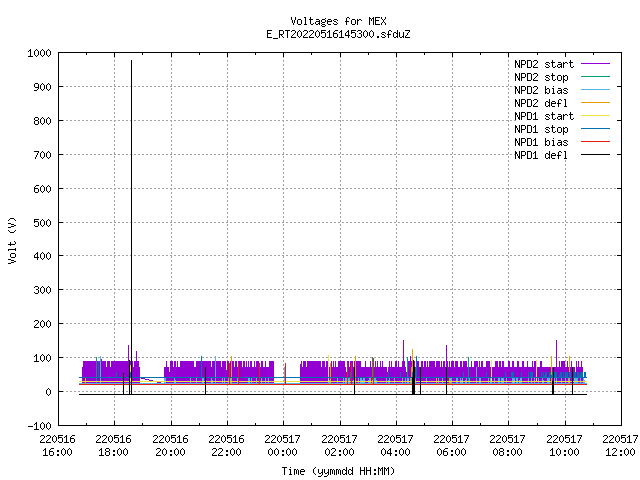
Task: Click the 10:00 x-axis tick label
Action: click(564, 452)
